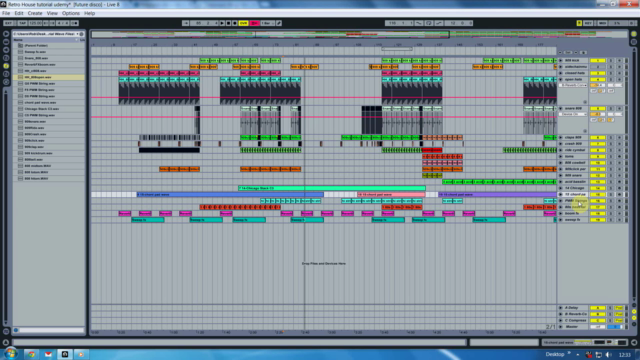
Task: Fold the snare 808 track
Action: point(560,108)
